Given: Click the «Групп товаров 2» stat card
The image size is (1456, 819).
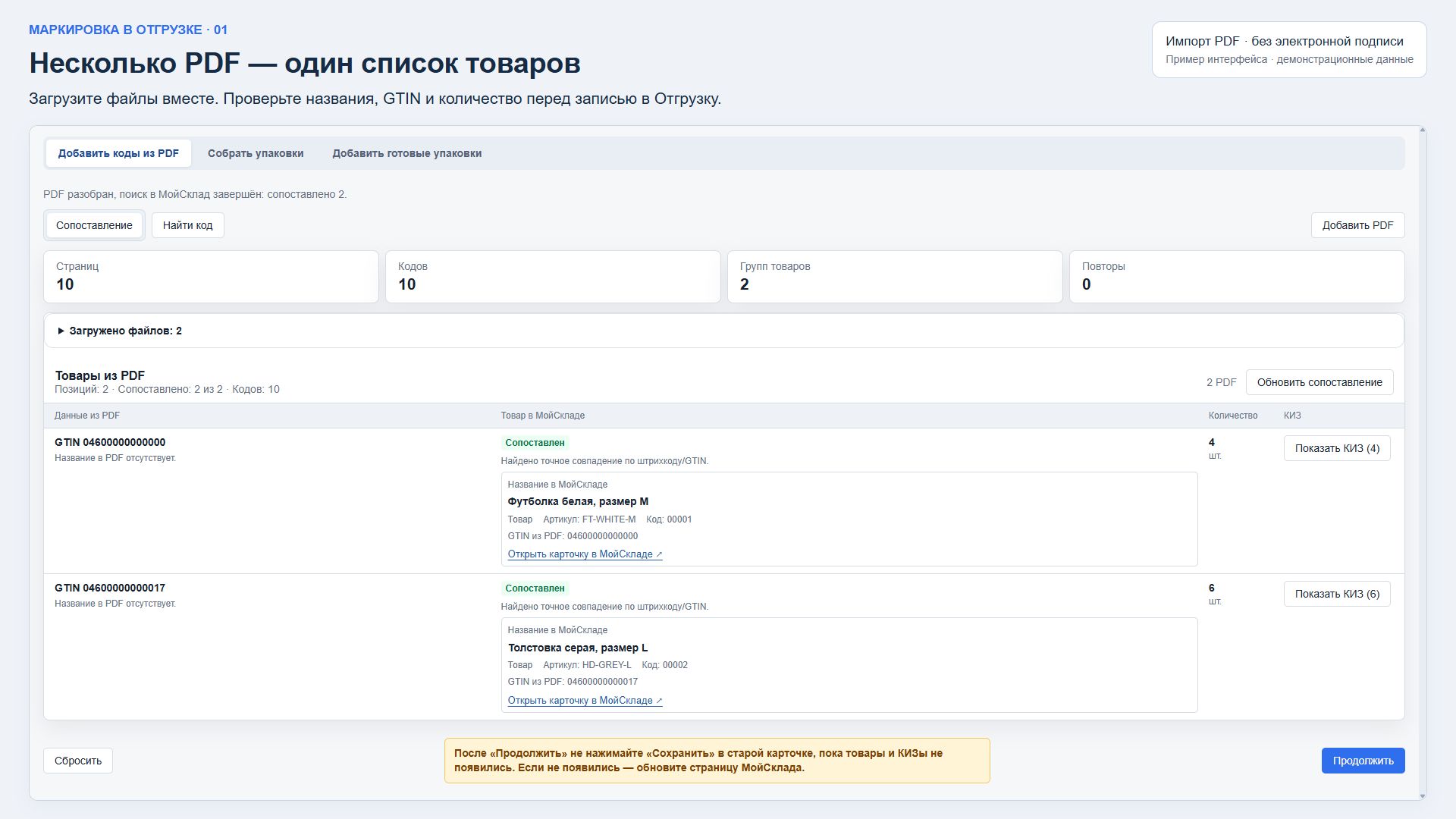Looking at the screenshot, I should [895, 277].
